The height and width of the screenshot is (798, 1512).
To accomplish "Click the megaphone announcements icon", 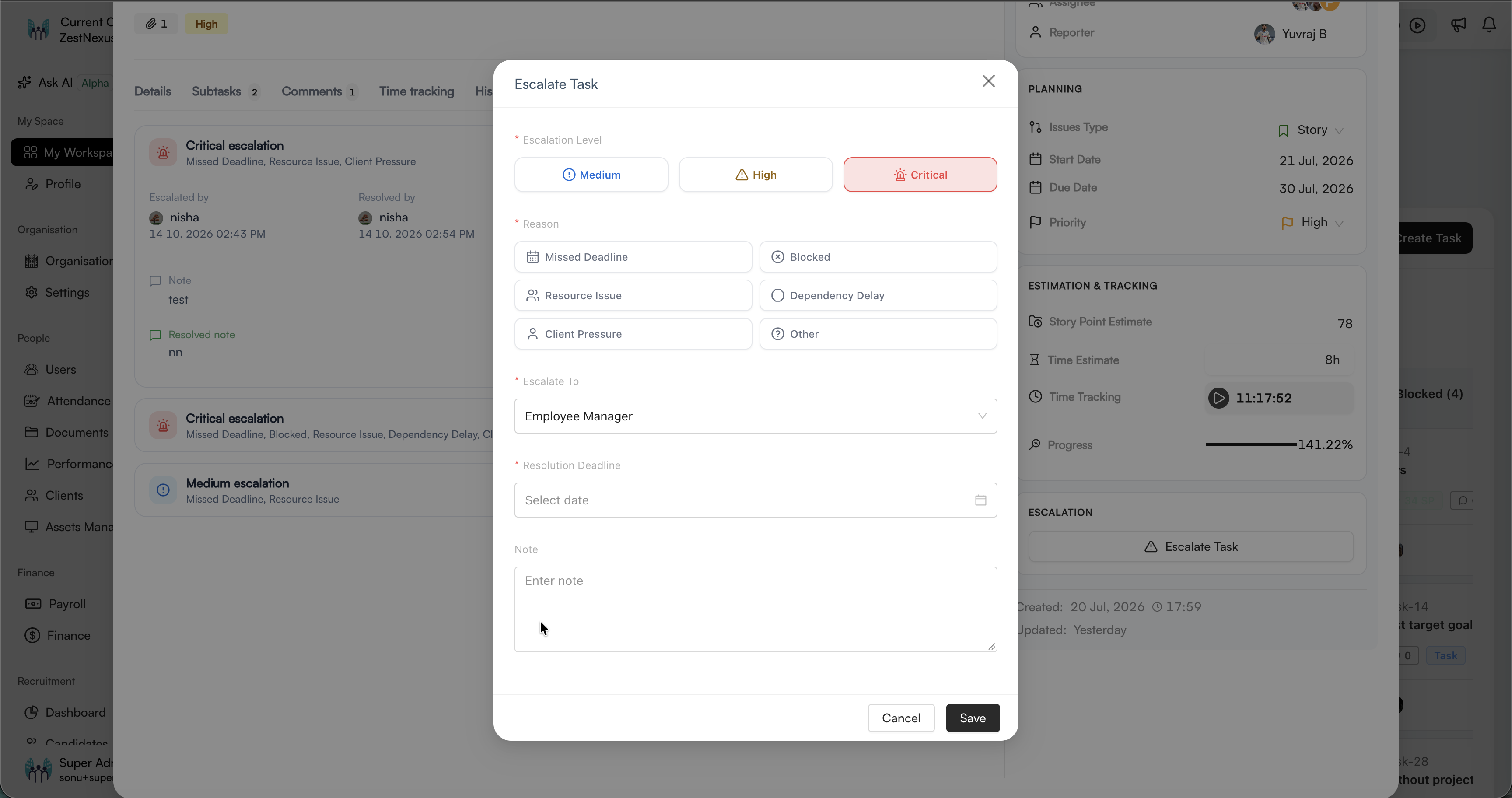I will click(x=1458, y=24).
